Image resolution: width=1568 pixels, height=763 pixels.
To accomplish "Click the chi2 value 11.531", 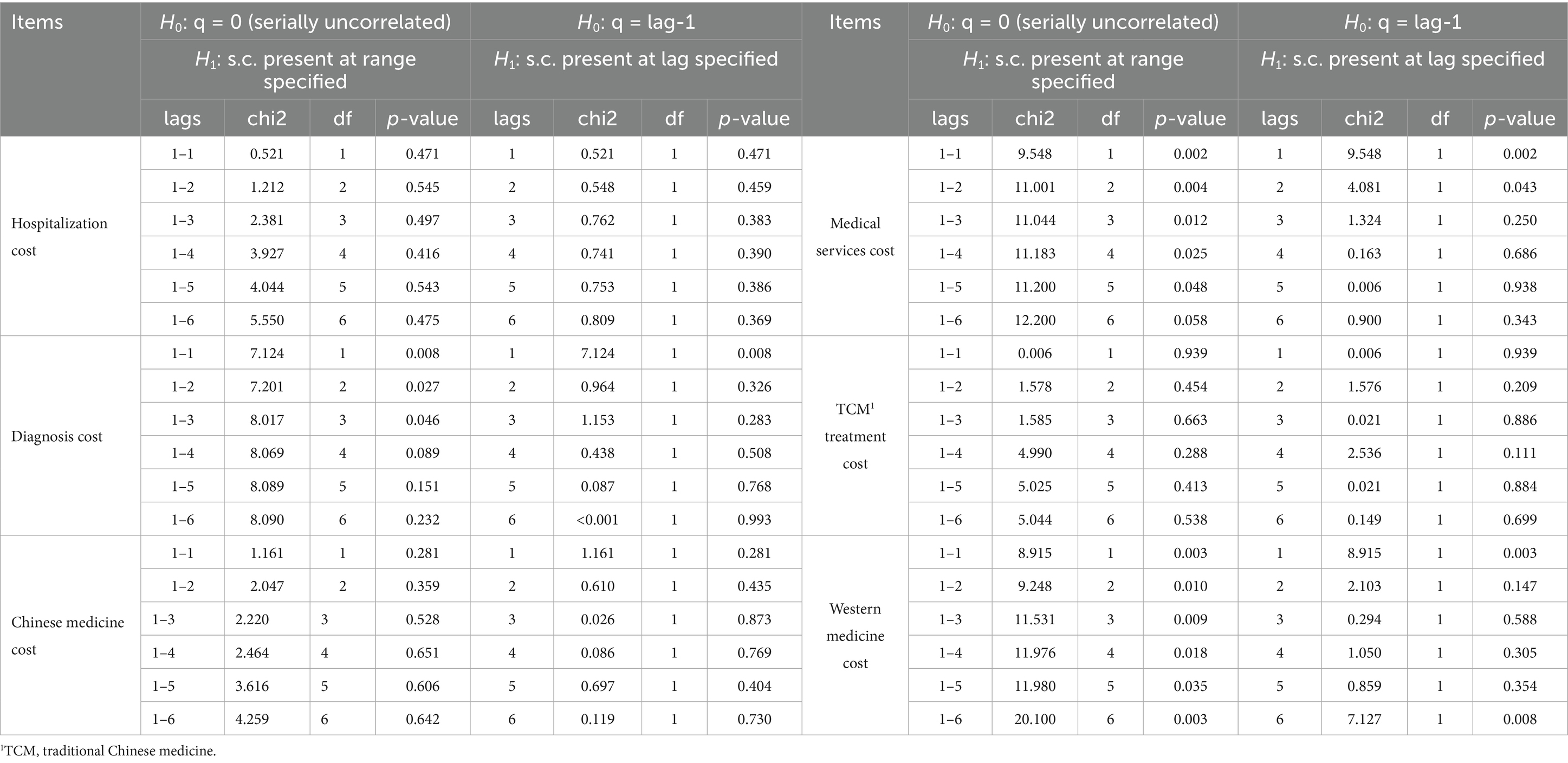I will (x=1034, y=619).
